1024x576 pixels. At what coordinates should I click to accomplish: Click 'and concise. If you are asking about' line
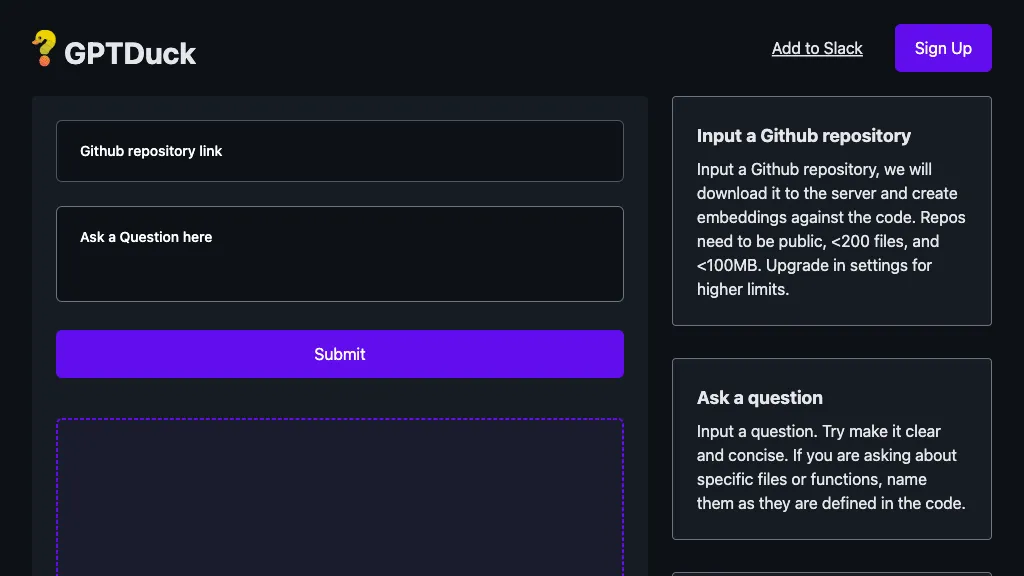(827, 455)
